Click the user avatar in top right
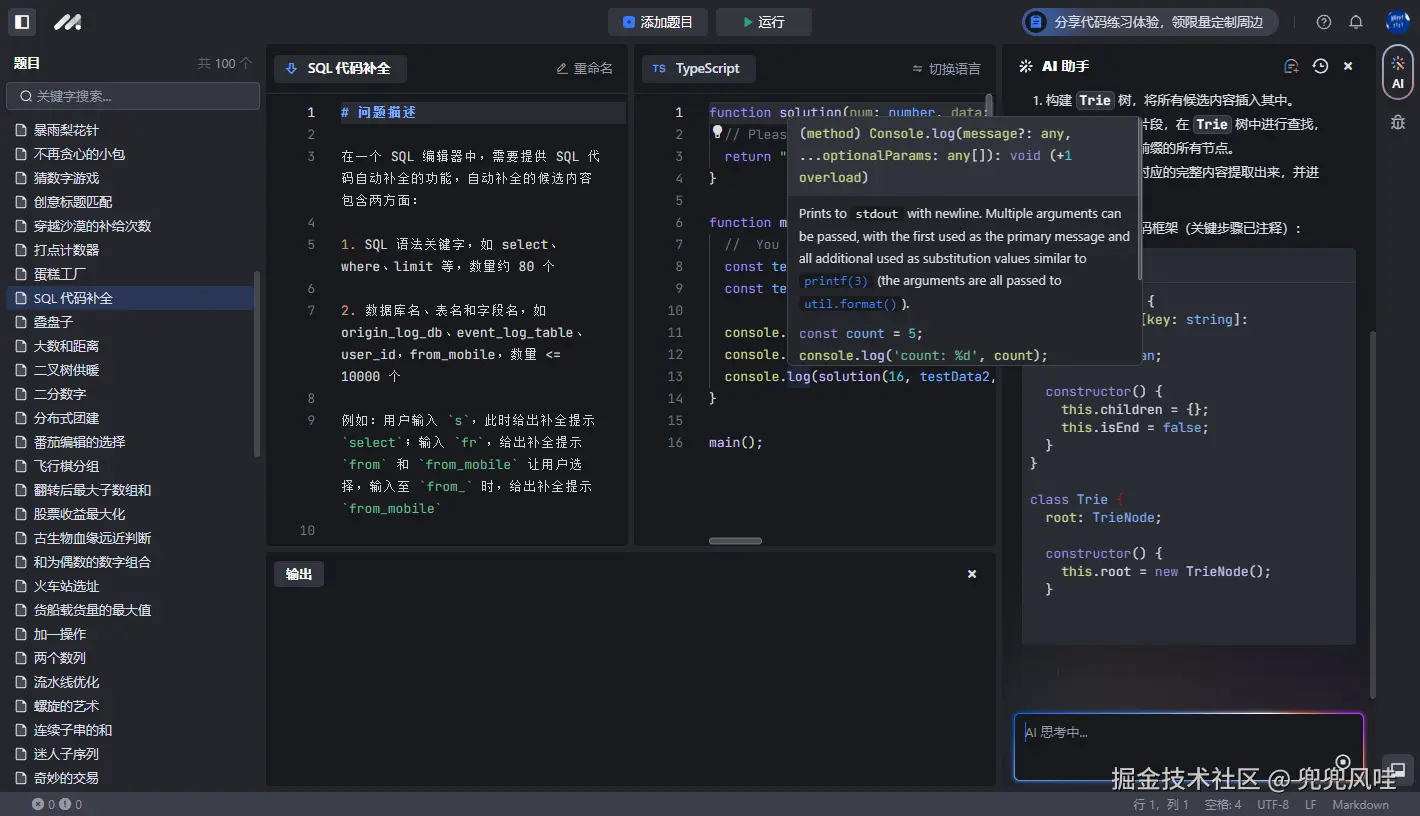The height and width of the screenshot is (816, 1420). pos(1397,21)
